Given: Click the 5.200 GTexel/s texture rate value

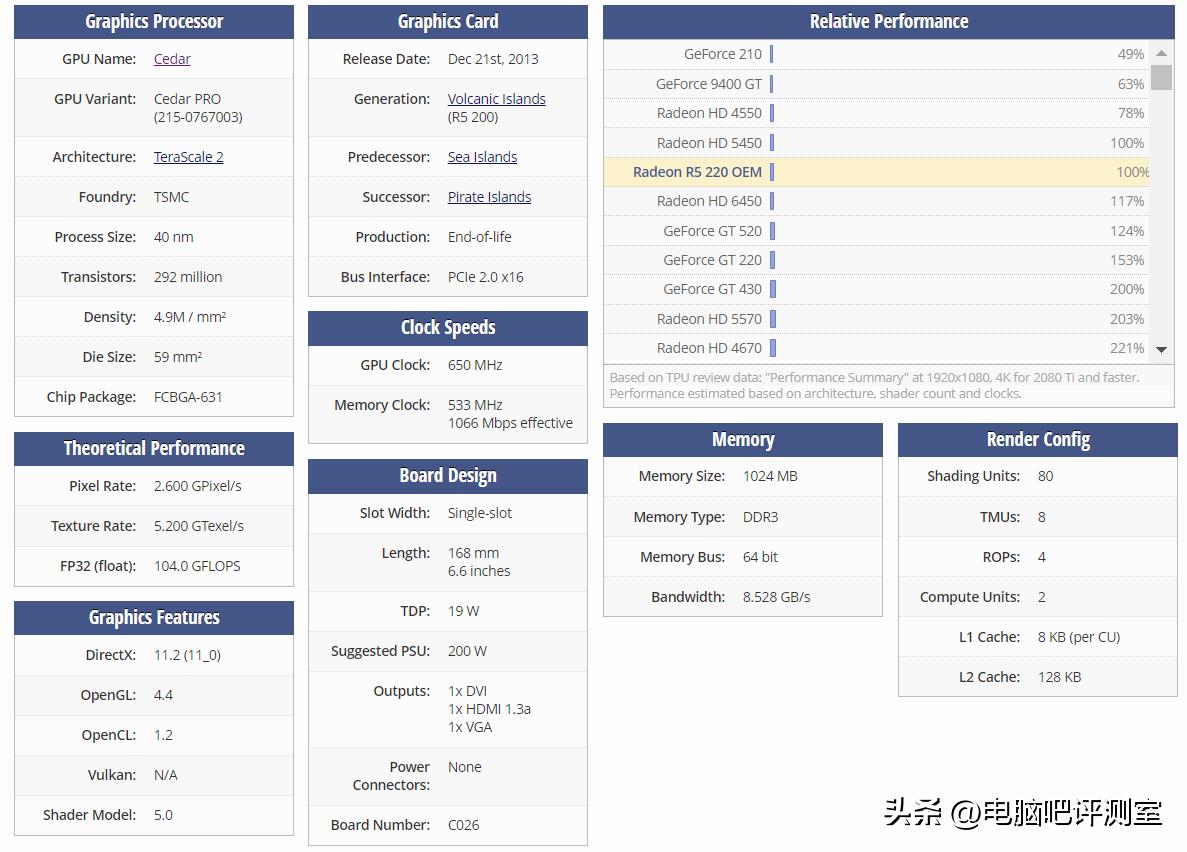Looking at the screenshot, I should point(198,526).
